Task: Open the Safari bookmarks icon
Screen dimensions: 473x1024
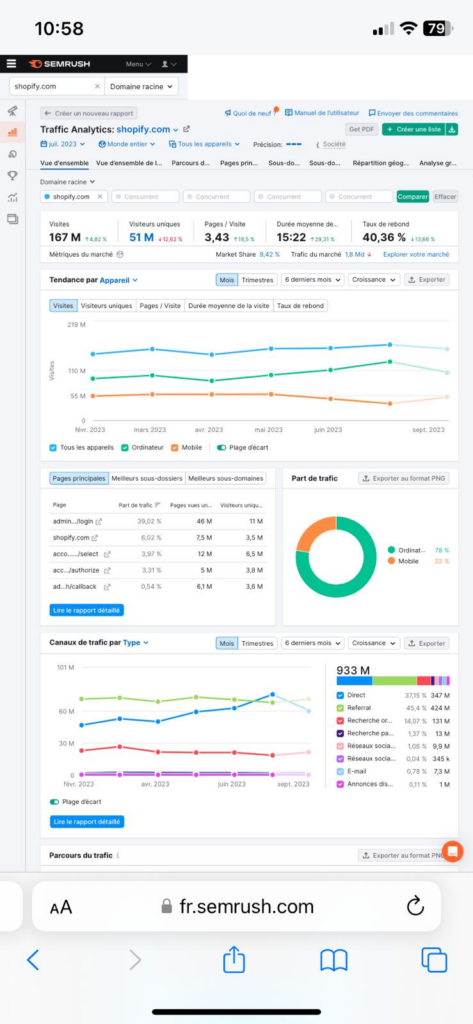Action: pyautogui.click(x=333, y=960)
